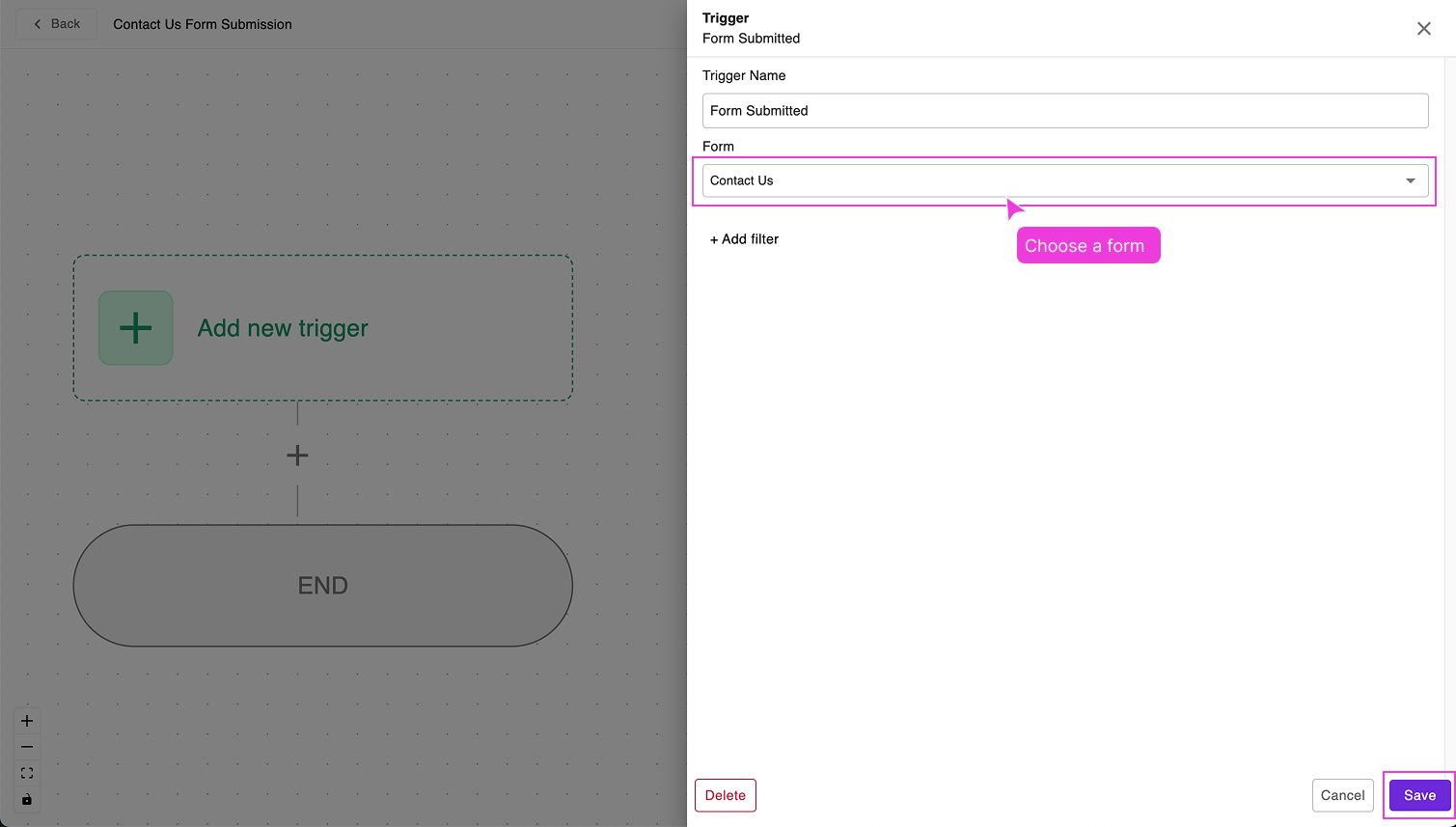The height and width of the screenshot is (827, 1456).
Task: Click the Back navigation item
Action: tap(55, 23)
